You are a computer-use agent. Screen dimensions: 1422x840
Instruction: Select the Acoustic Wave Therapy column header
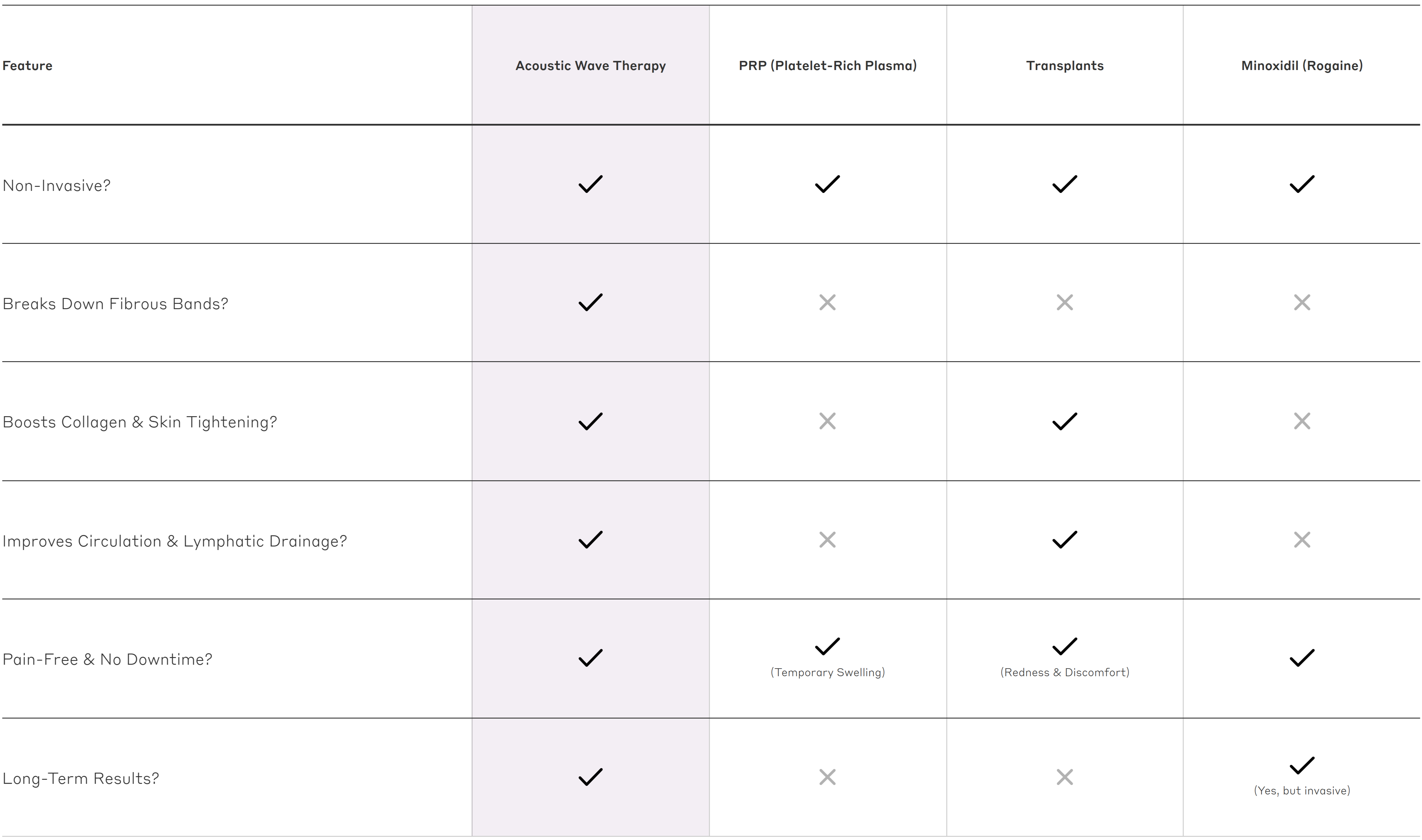click(590, 66)
